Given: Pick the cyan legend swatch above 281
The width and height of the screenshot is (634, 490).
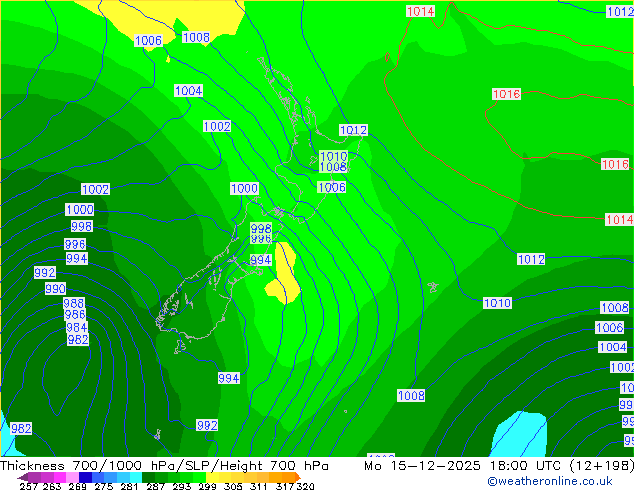Looking at the screenshot, I should click(136, 477).
